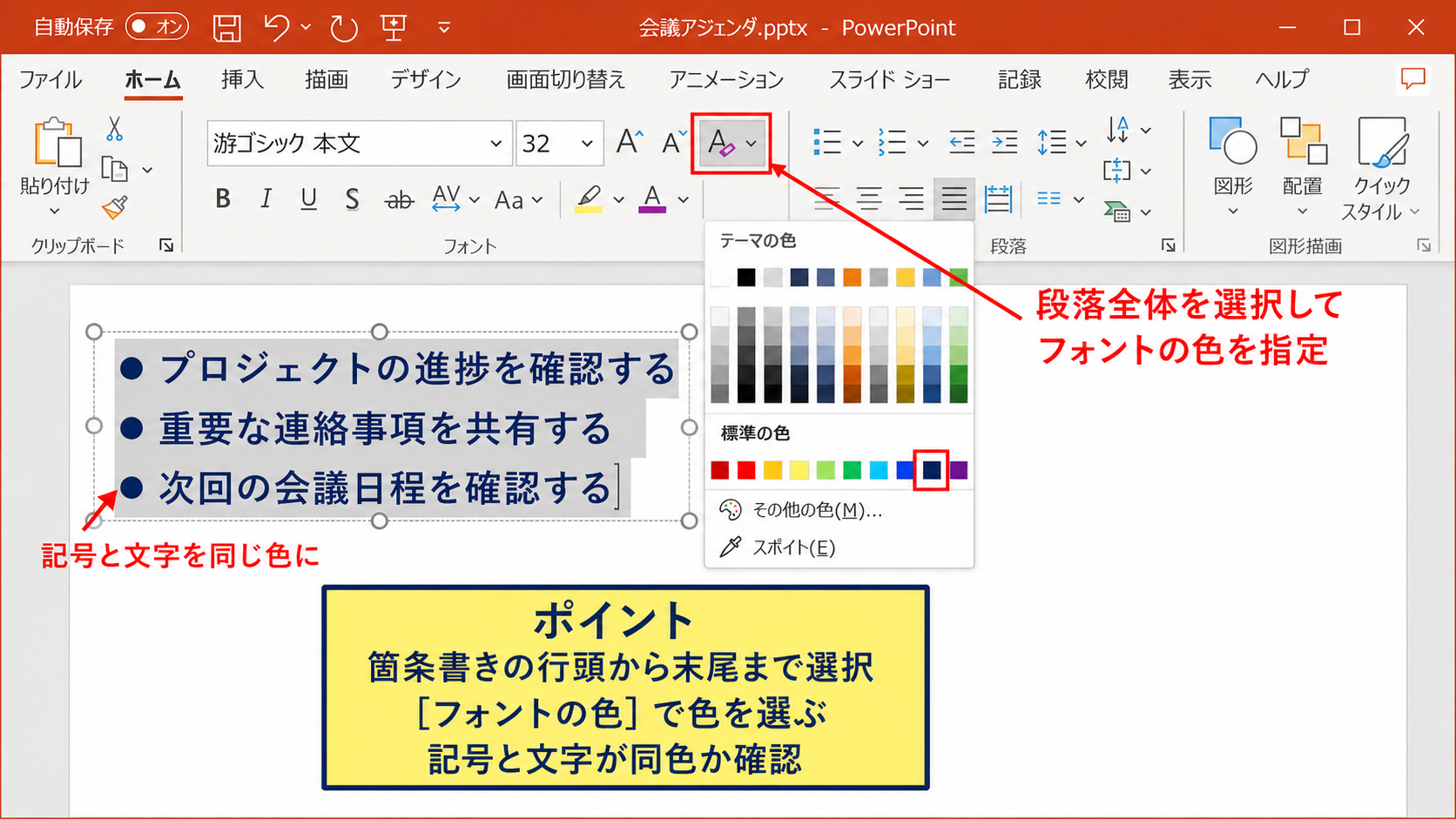Click the Save icon in title bar
The width and height of the screenshot is (1456, 819).
pyautogui.click(x=227, y=28)
